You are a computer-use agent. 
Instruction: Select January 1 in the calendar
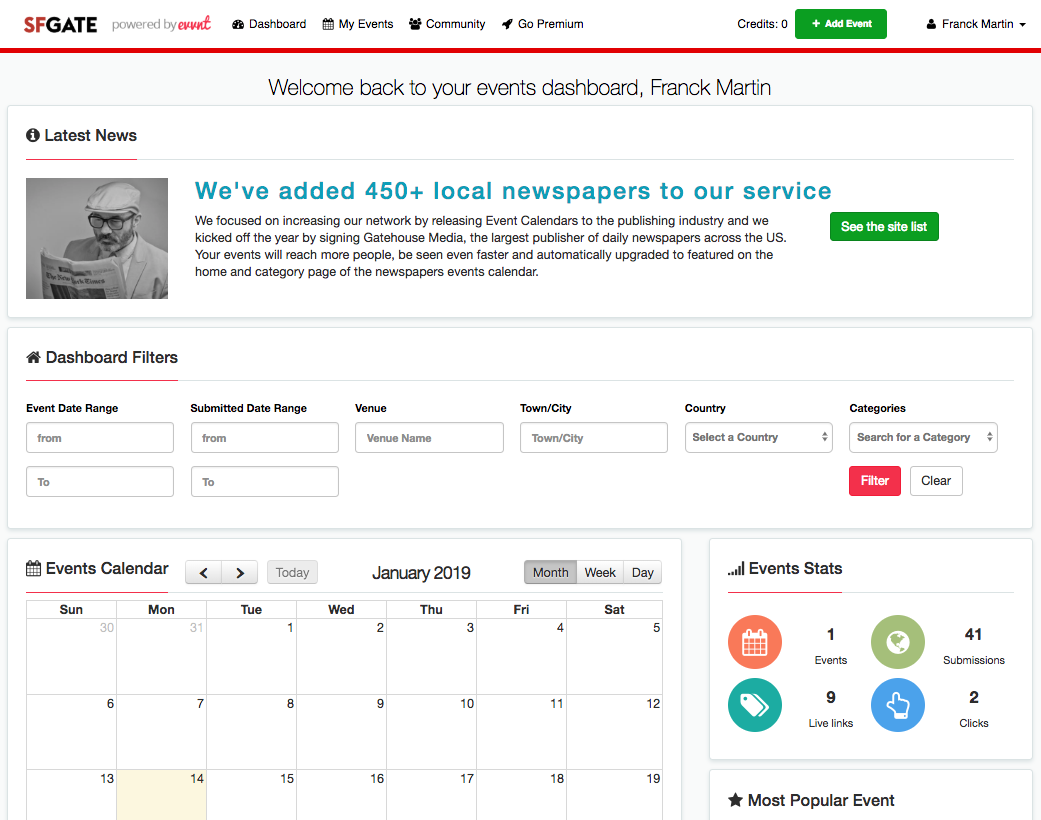(x=252, y=657)
